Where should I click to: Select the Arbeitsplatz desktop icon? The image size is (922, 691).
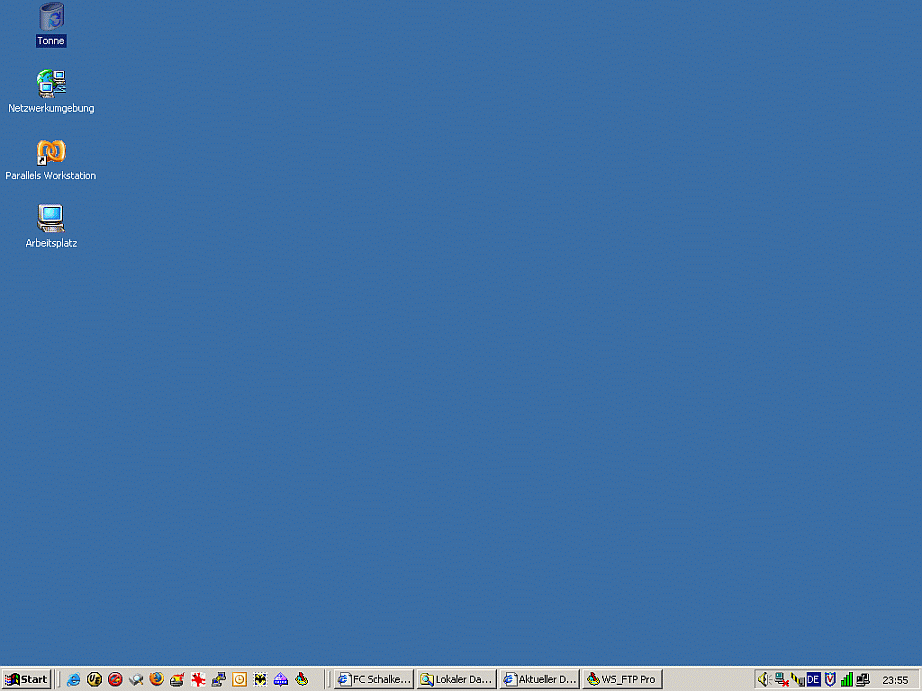pos(51,218)
